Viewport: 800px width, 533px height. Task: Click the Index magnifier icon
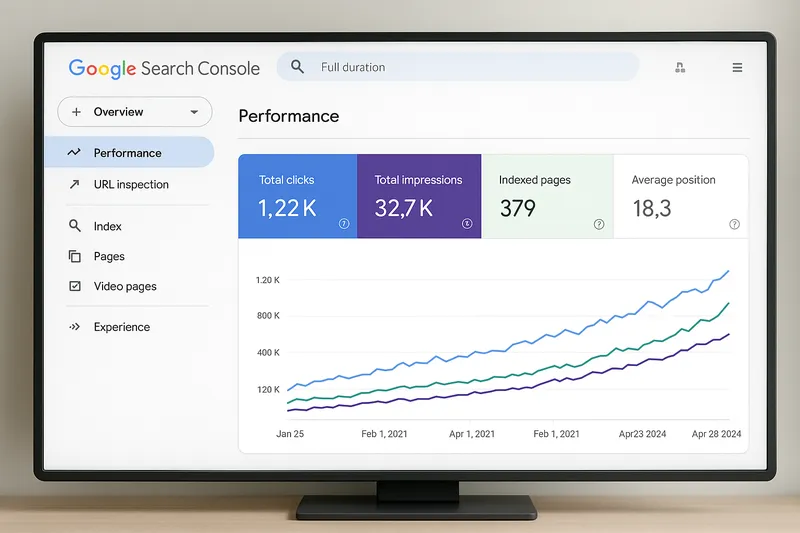(74, 225)
